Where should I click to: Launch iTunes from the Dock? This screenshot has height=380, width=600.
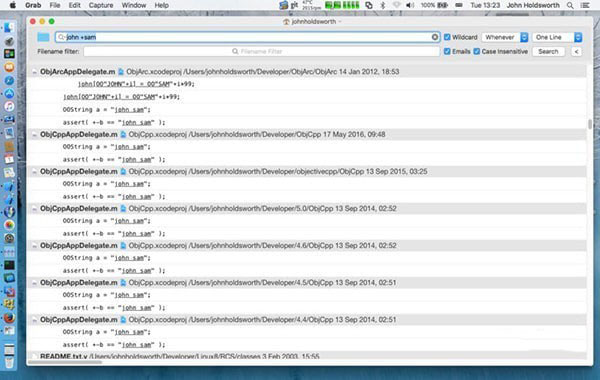click(9, 107)
